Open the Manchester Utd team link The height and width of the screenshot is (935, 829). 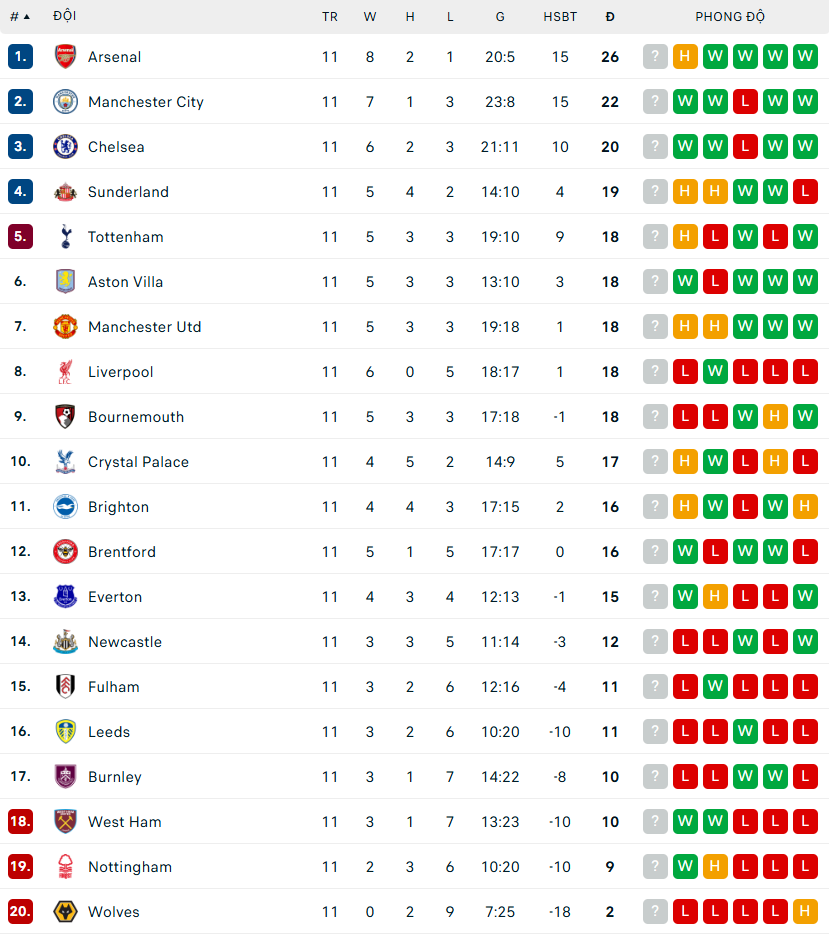(x=144, y=327)
